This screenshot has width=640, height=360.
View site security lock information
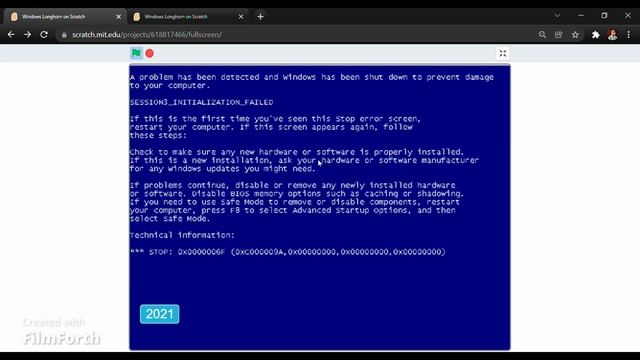[64, 35]
